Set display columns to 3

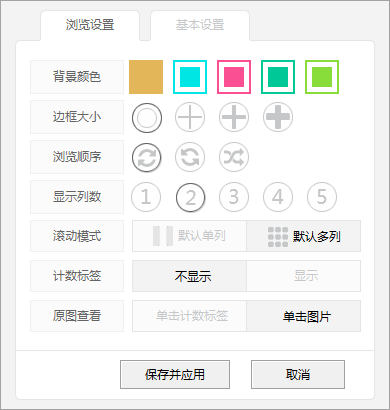234,197
